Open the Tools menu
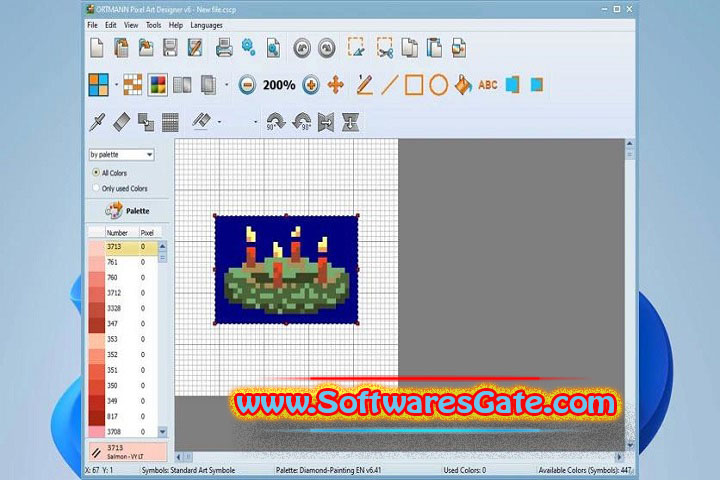720x480 pixels. [x=153, y=25]
